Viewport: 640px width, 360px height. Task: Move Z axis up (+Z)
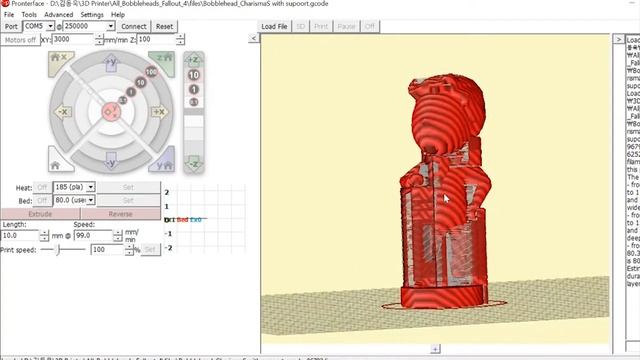tap(193, 60)
